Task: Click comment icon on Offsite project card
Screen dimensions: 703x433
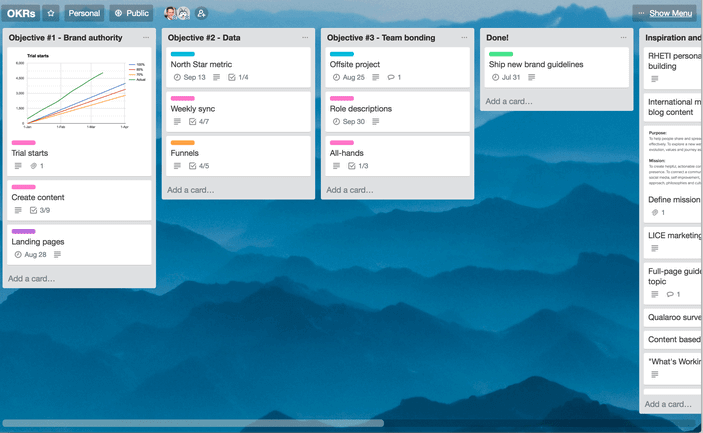Action: [x=391, y=77]
